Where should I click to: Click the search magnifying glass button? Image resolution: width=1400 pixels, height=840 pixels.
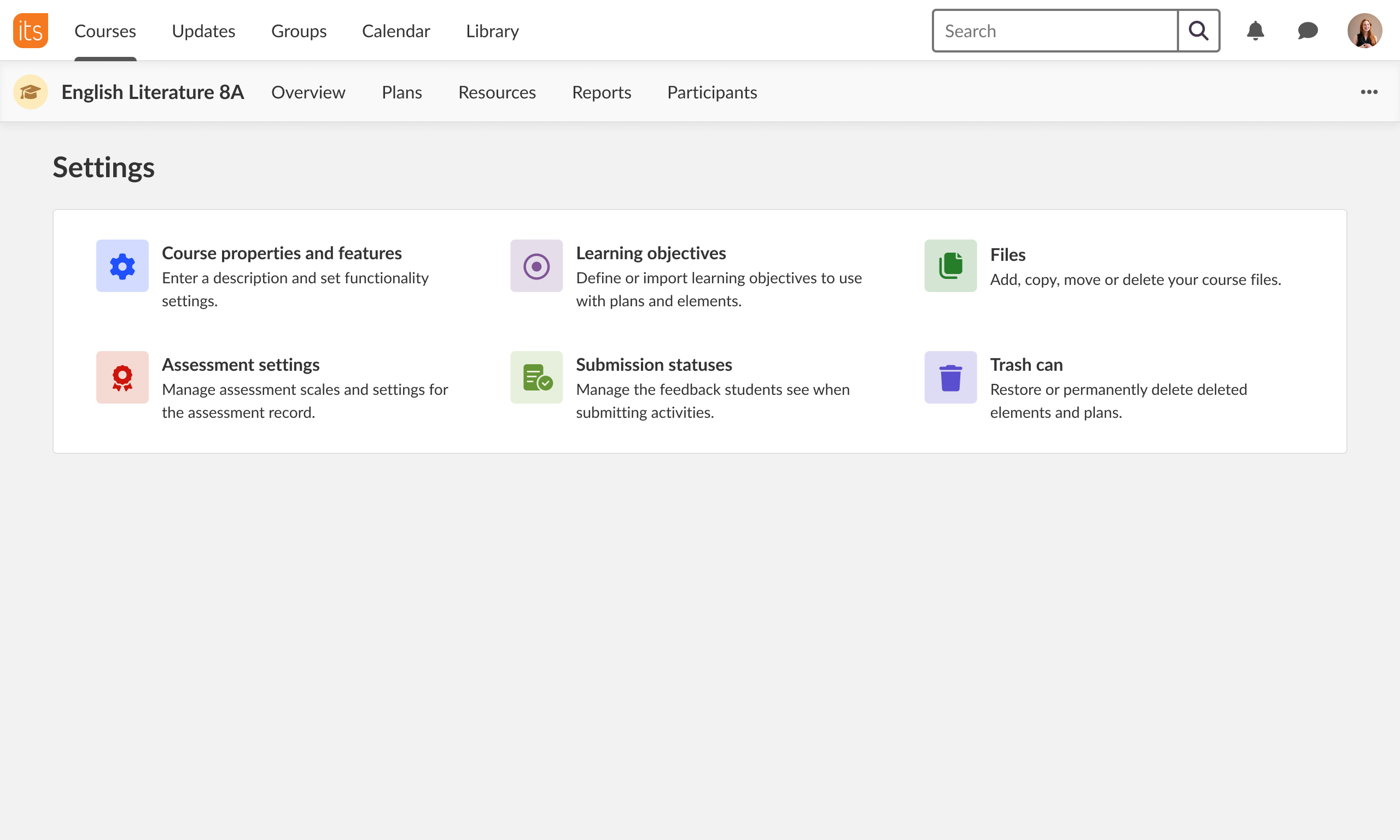[x=1198, y=31]
